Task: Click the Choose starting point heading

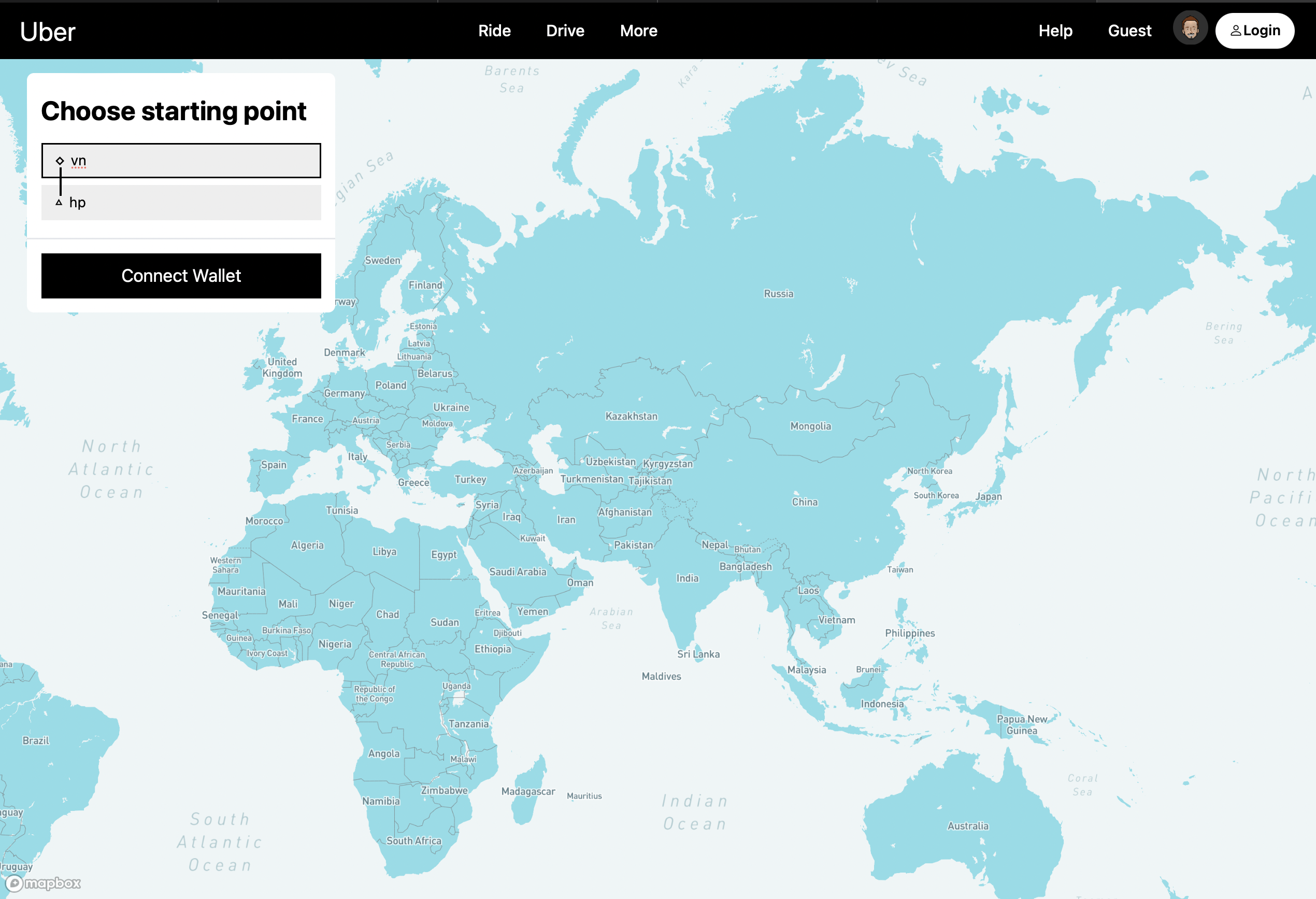Action: 174,111
